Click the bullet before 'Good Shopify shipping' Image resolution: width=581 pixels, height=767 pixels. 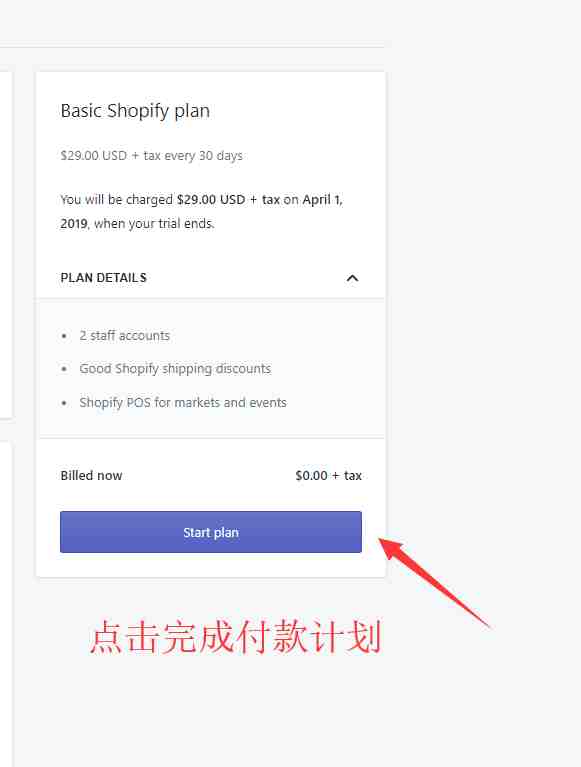pos(64,369)
